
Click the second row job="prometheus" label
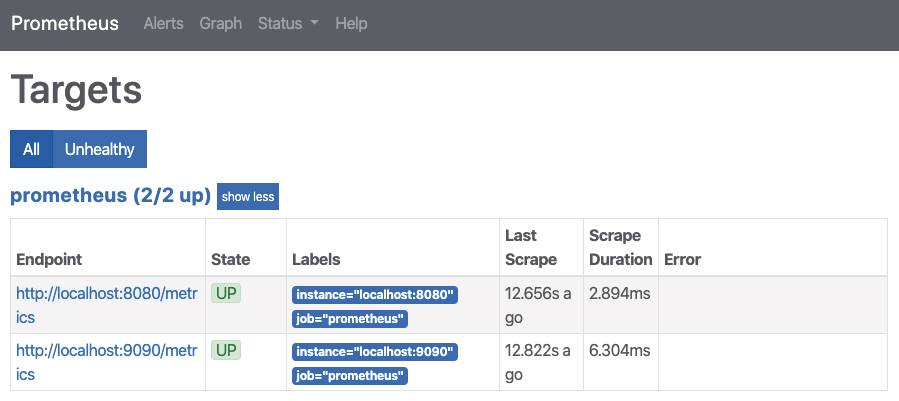350,376
